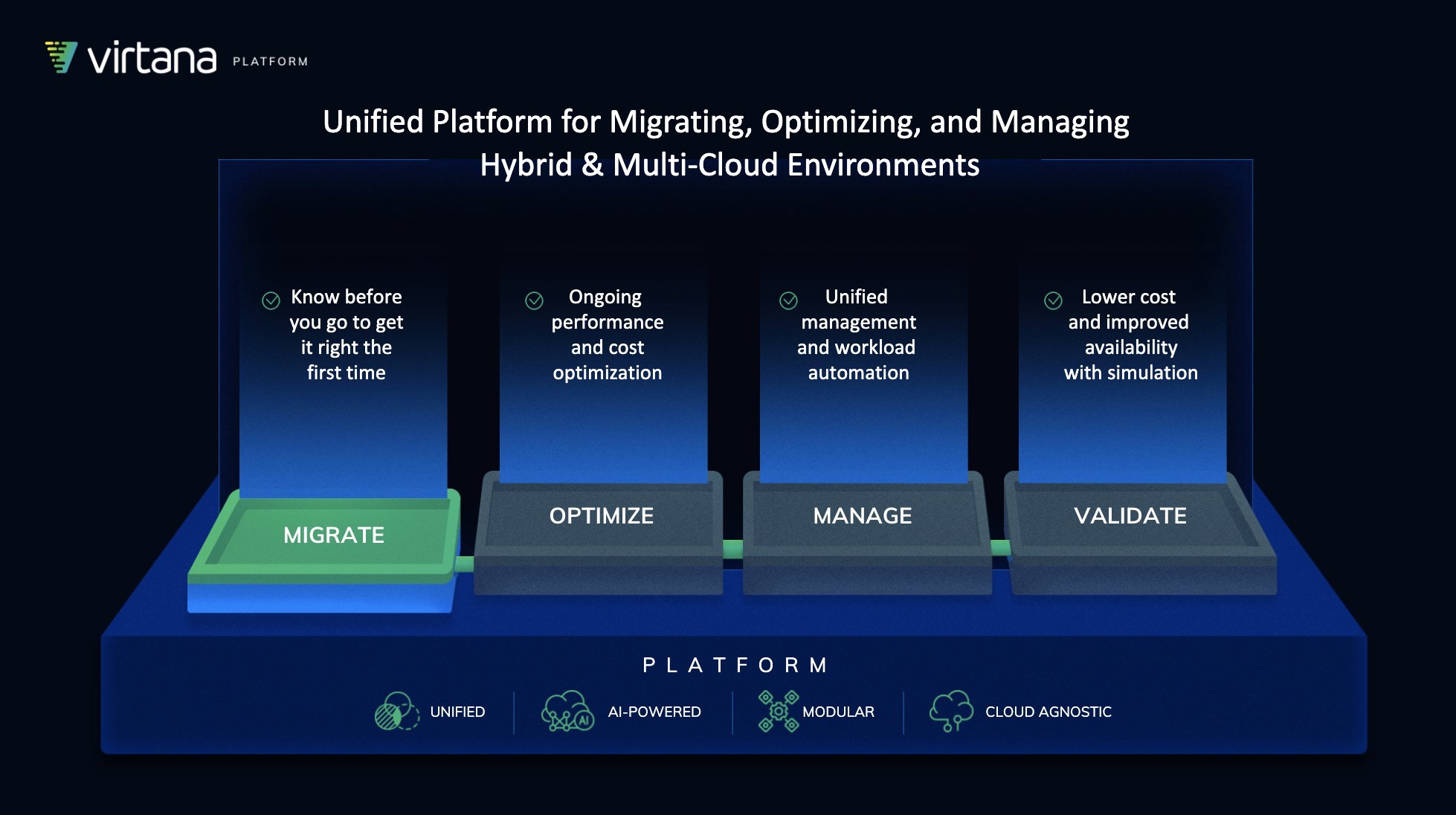Select the green MIGRATE block
This screenshot has height=815, width=1456.
[333, 535]
